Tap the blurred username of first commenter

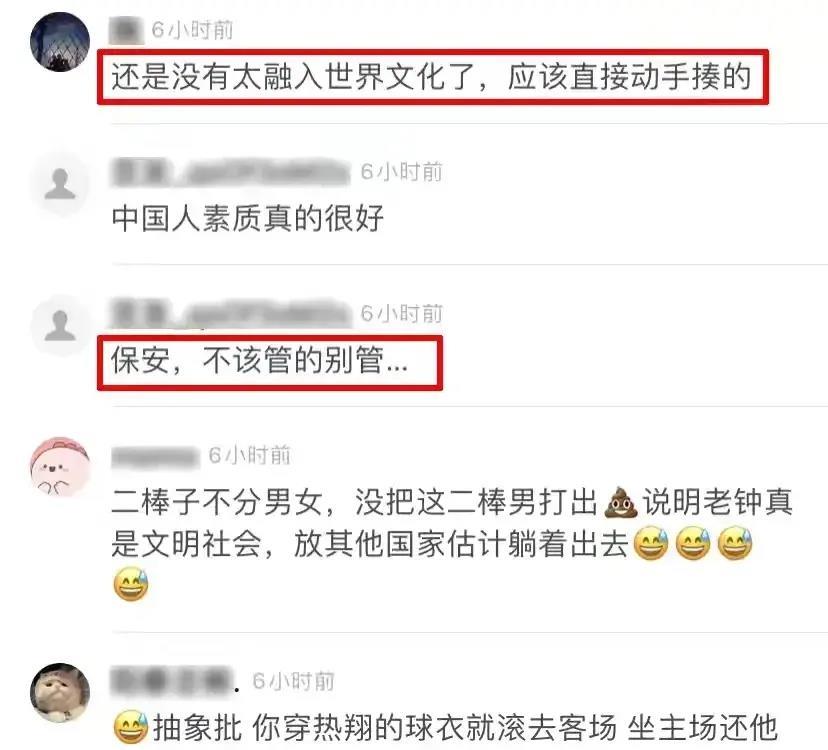(126, 30)
